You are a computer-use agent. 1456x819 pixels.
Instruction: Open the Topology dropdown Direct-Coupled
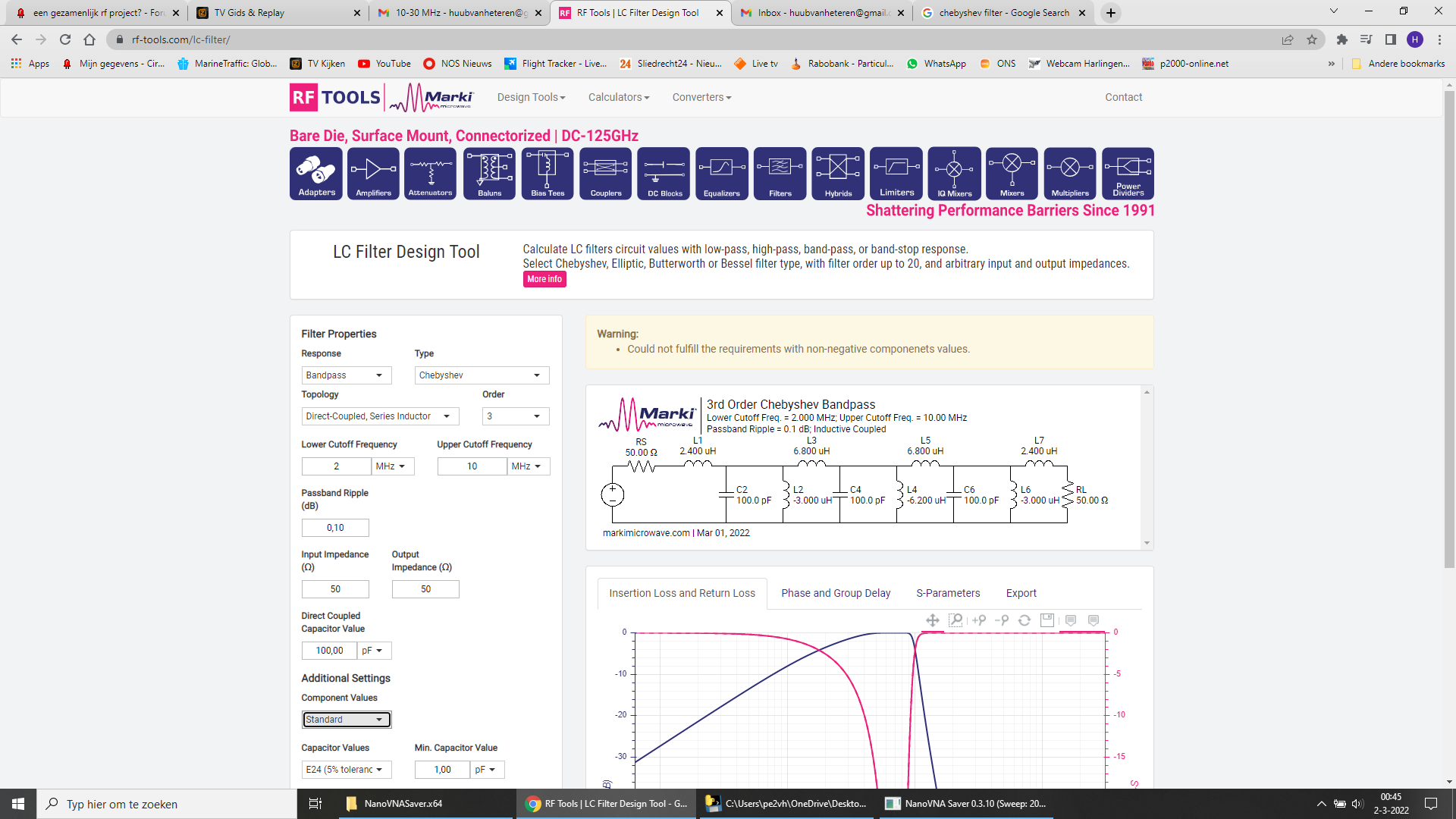tap(381, 416)
